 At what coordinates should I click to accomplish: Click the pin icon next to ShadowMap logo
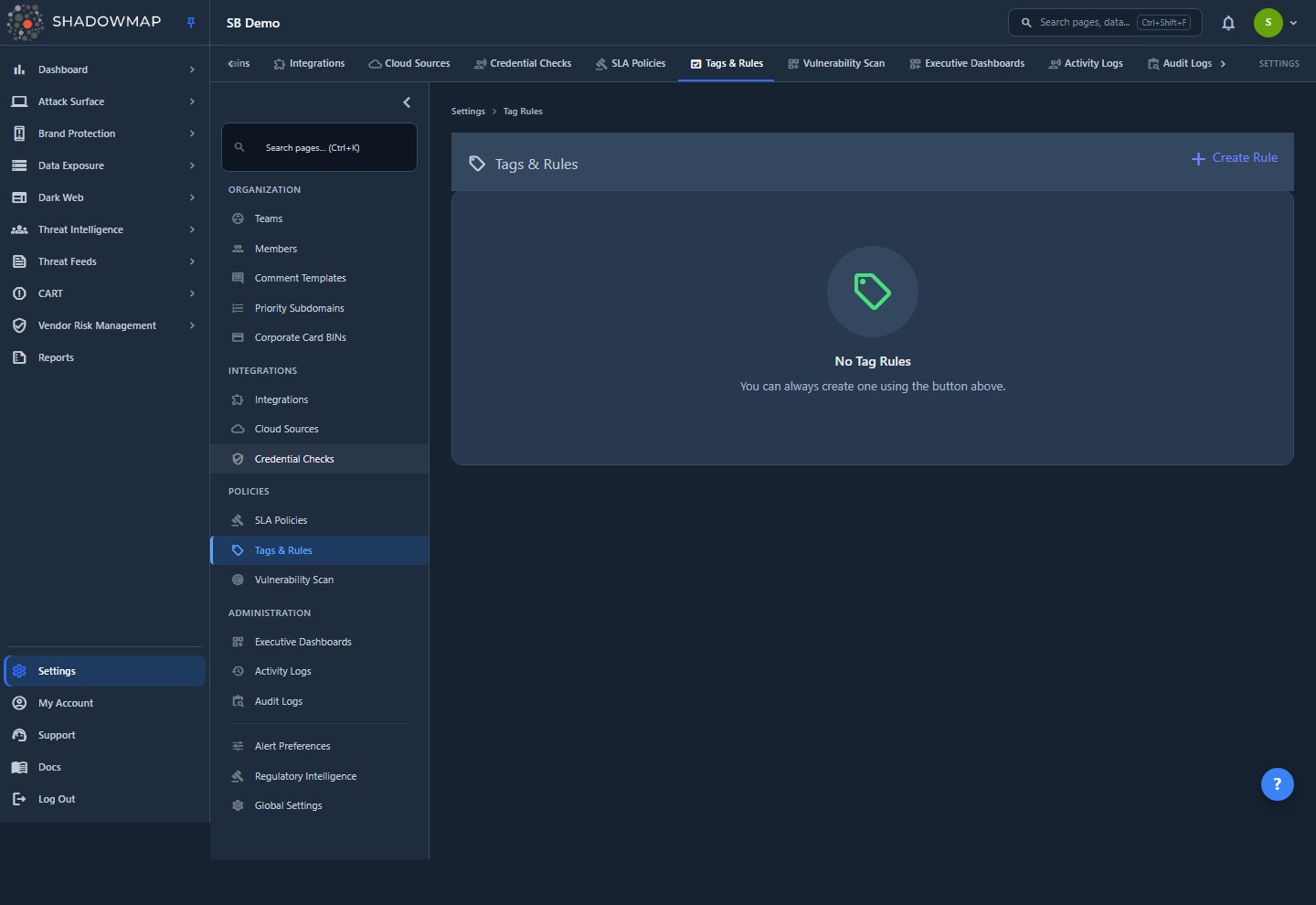(x=191, y=23)
